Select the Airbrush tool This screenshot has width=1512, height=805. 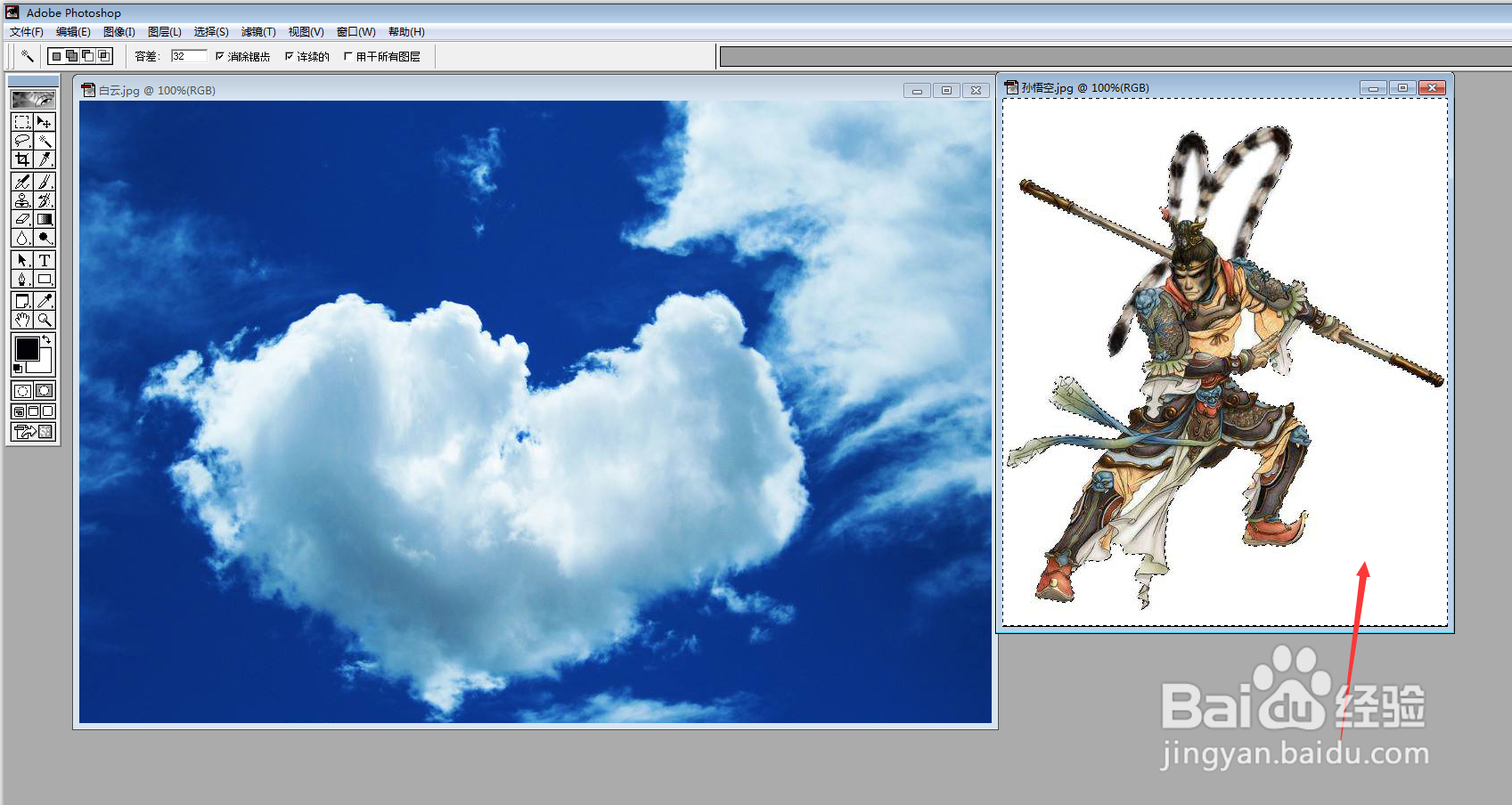click(x=22, y=182)
